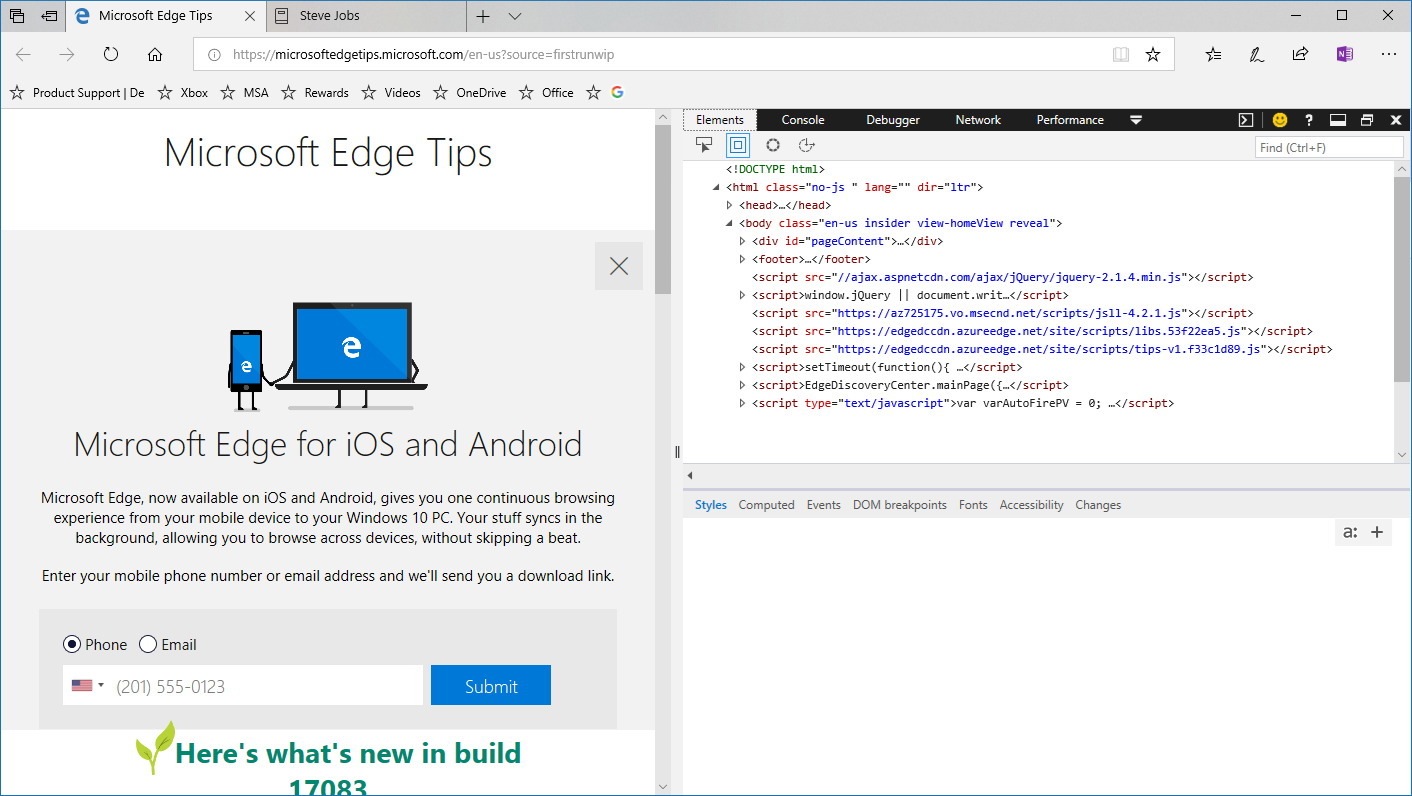1412x796 pixels.
Task: Reload the page with refresh icon
Action: [111, 54]
